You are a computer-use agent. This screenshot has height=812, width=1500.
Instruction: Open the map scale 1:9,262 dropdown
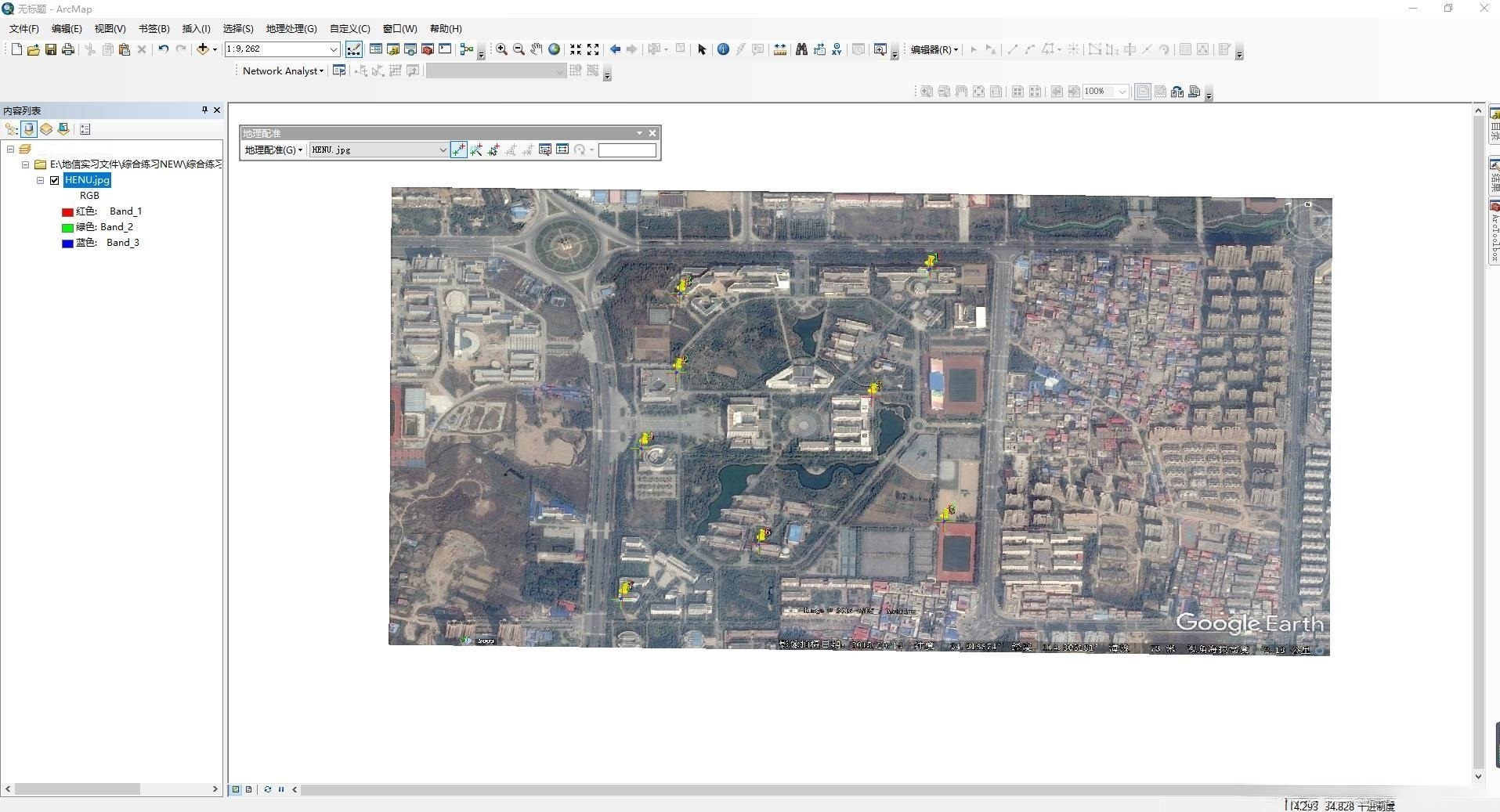333,49
